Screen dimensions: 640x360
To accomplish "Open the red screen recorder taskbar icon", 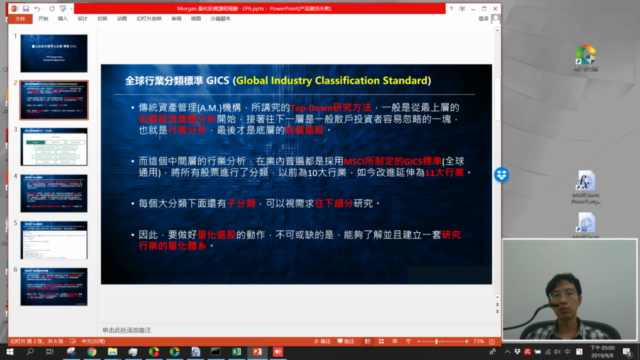I will [x=278, y=352].
